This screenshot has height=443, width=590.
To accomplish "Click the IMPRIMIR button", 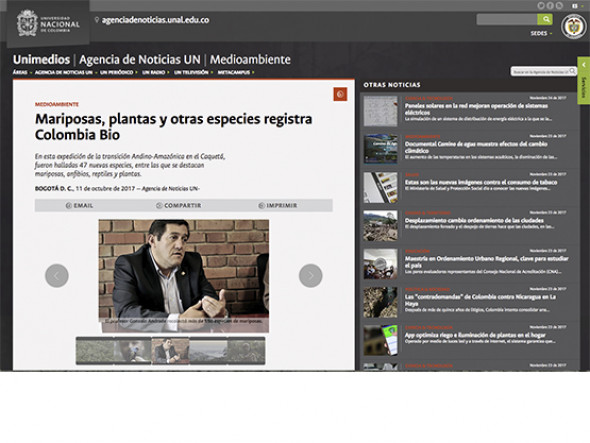I will pos(278,206).
